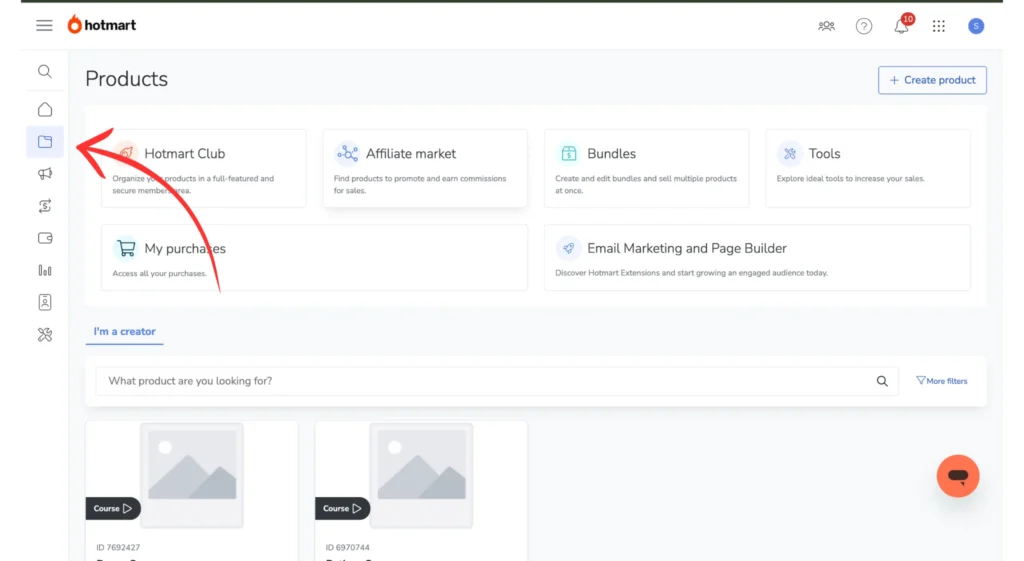The width and height of the screenshot is (1024, 561).
Task: Click the Email Marketing rocket icon
Action: (569, 248)
